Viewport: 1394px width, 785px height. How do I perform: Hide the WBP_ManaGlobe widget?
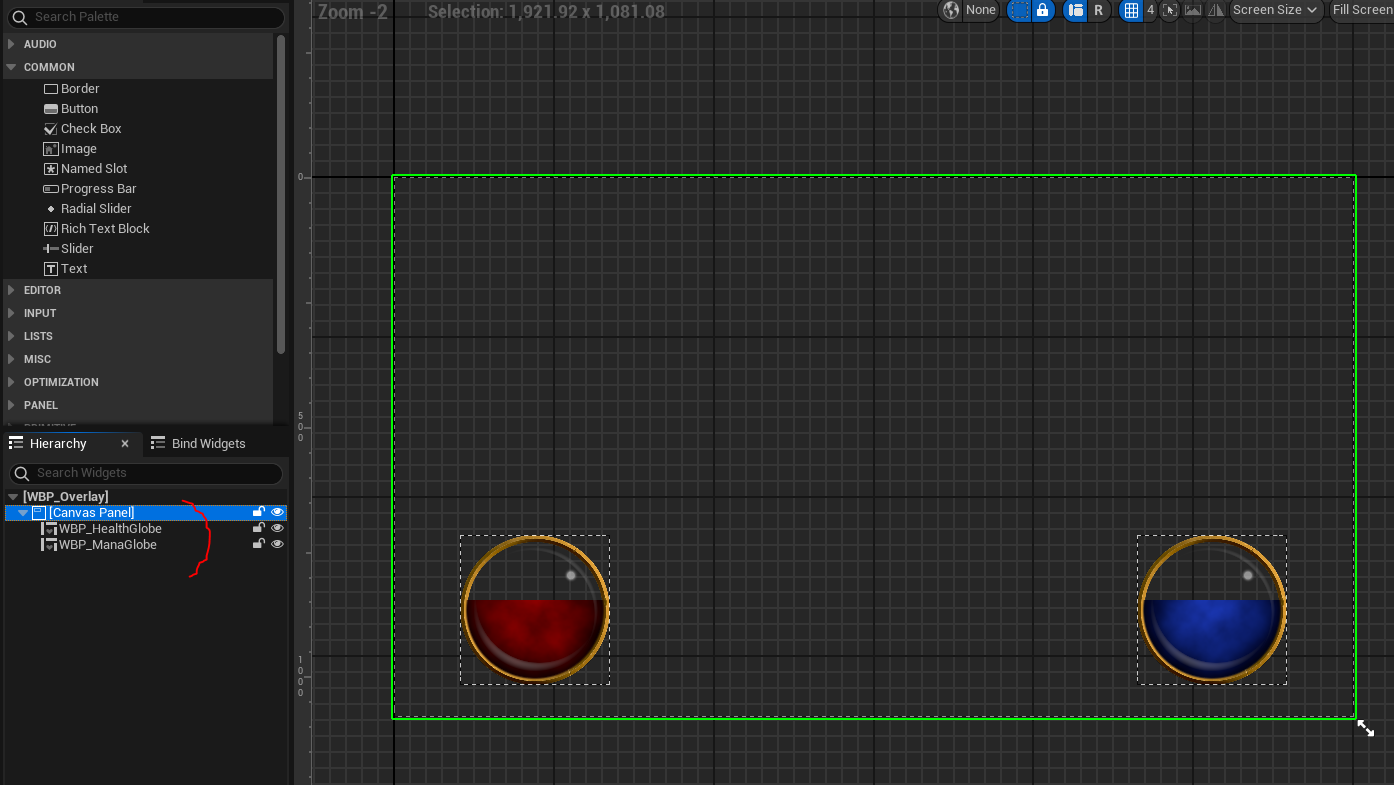coord(278,544)
